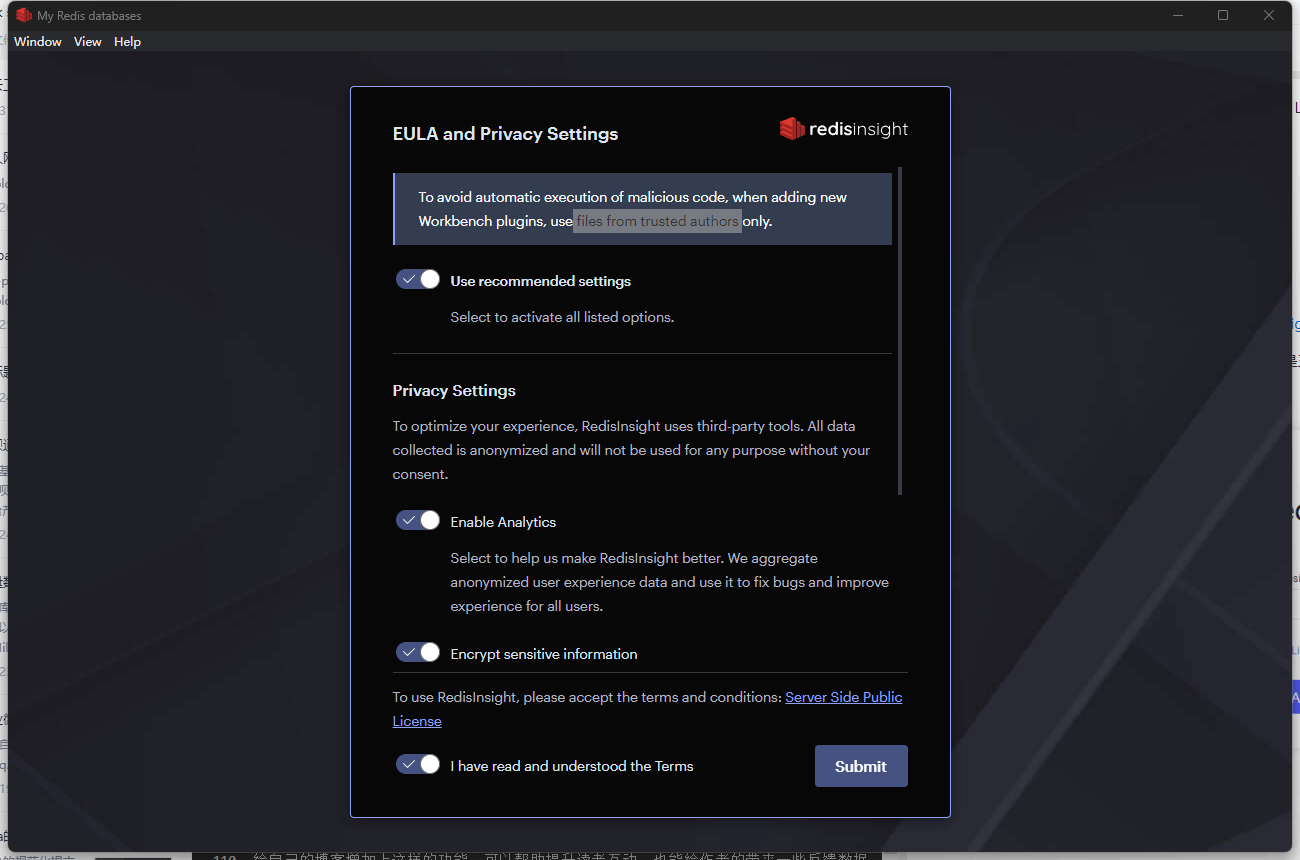
Task: Click the 'Use recommended settings' label
Action: pos(541,281)
